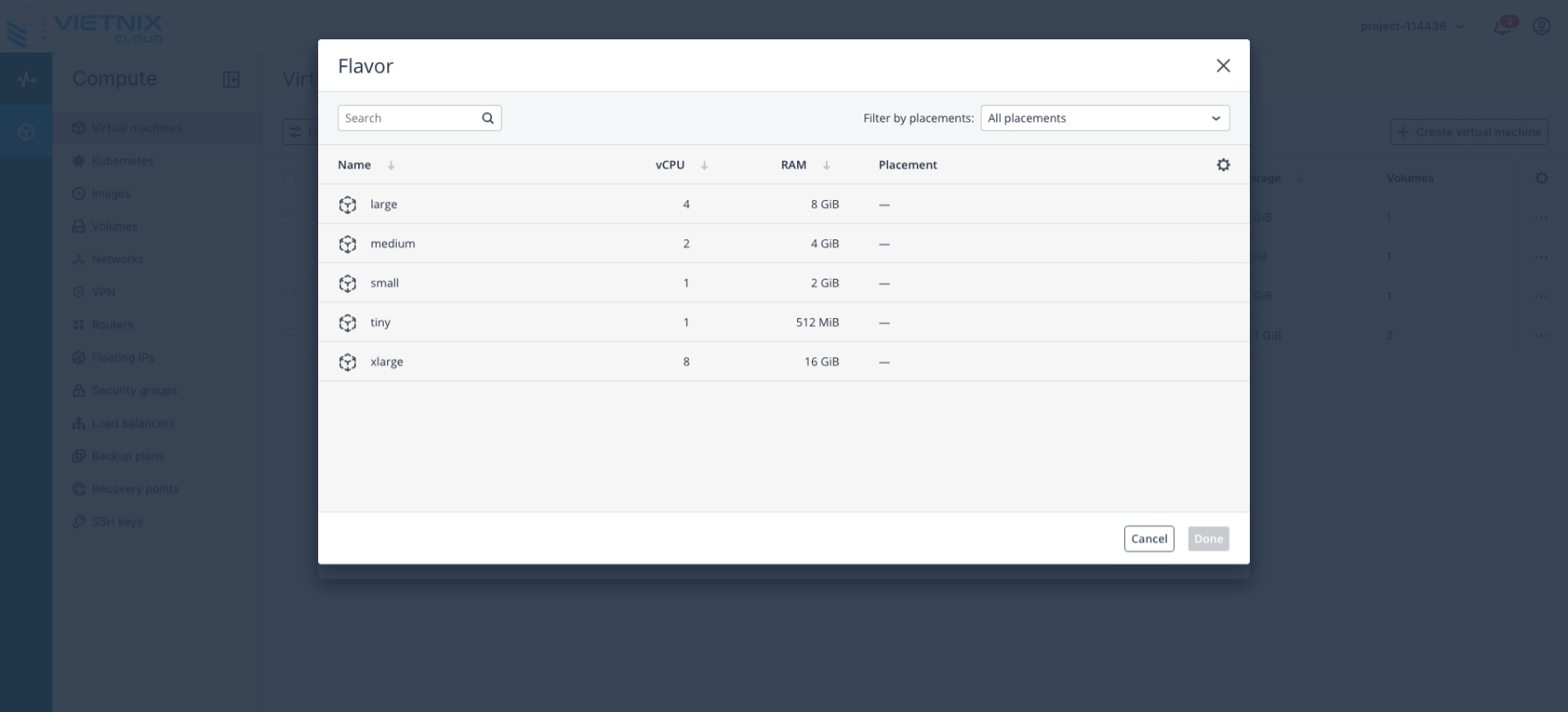Viewport: 1568px width, 712px height.
Task: Select the medium flavor name
Action: pyautogui.click(x=392, y=244)
